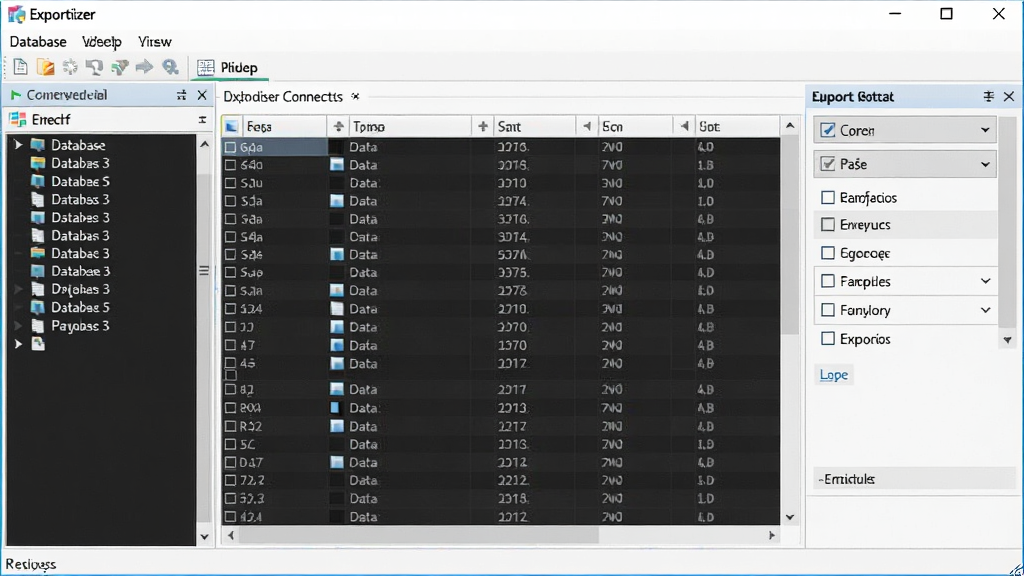Click the table's horizontal scrollbar thumb
The height and width of the screenshot is (576, 1024).
point(419,536)
